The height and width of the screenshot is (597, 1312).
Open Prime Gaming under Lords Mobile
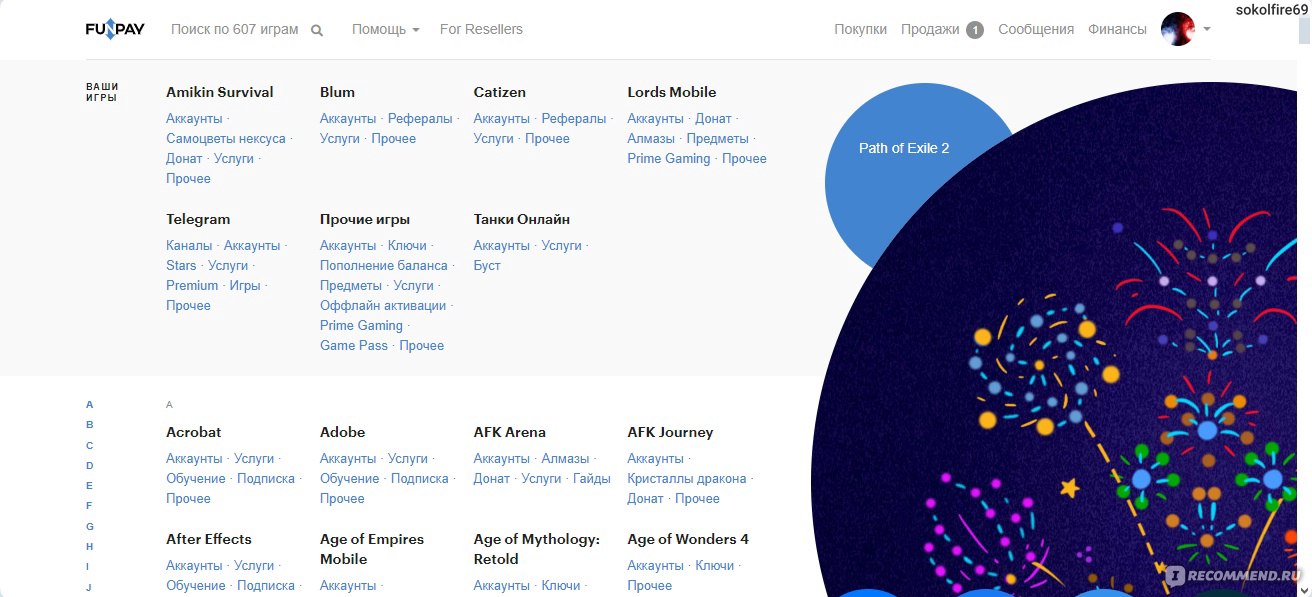(x=669, y=158)
